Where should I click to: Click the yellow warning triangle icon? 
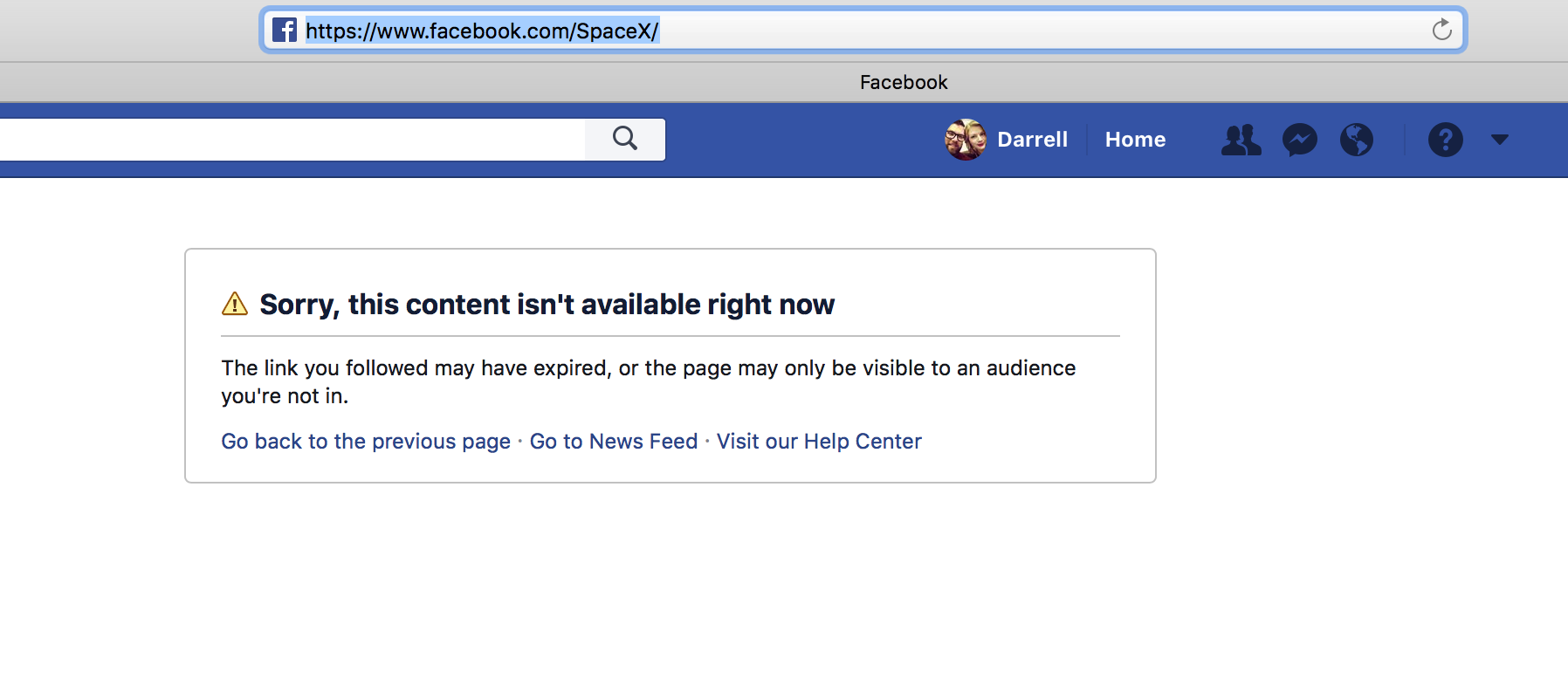pos(235,304)
